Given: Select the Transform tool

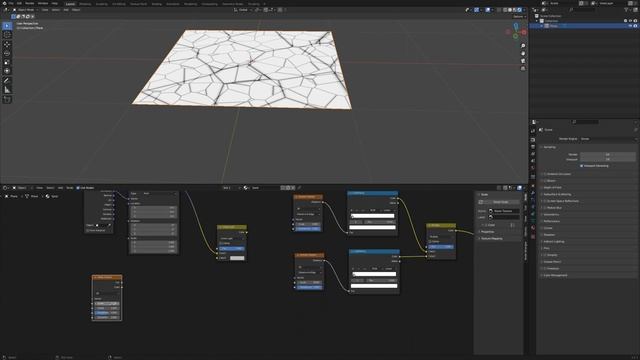Looking at the screenshot, I should tap(7, 71).
